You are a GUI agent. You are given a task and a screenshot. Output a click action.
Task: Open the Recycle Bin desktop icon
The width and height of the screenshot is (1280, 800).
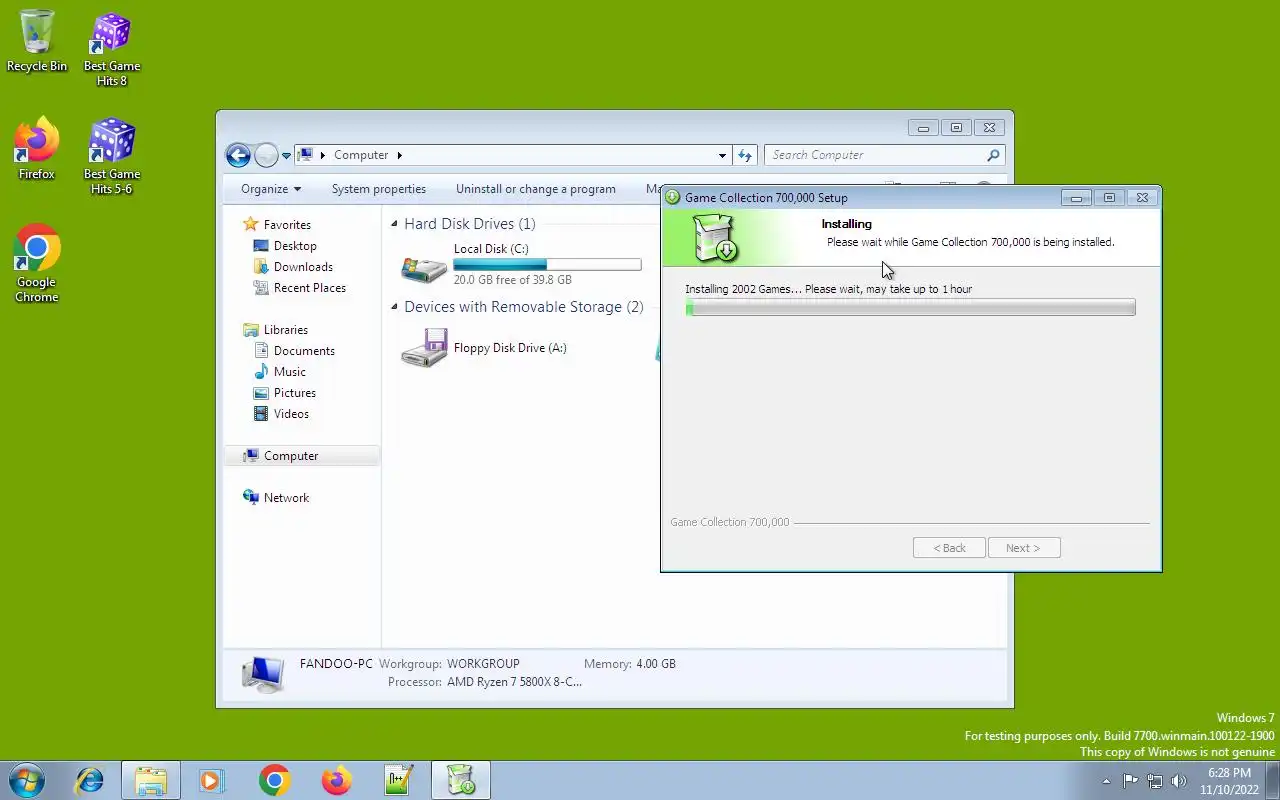[37, 40]
